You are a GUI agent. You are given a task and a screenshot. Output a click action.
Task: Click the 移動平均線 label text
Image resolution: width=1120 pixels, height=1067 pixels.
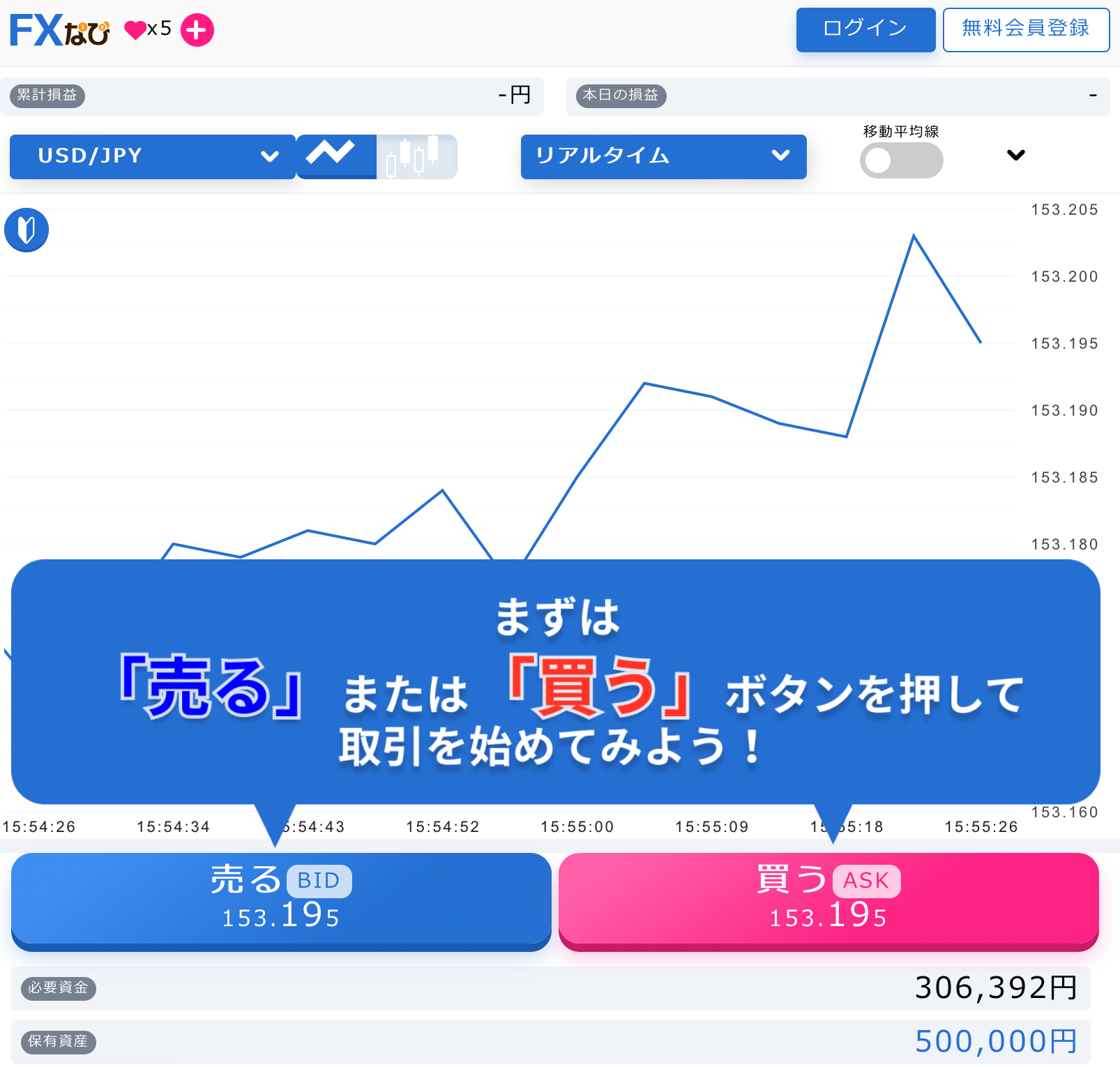point(901,131)
